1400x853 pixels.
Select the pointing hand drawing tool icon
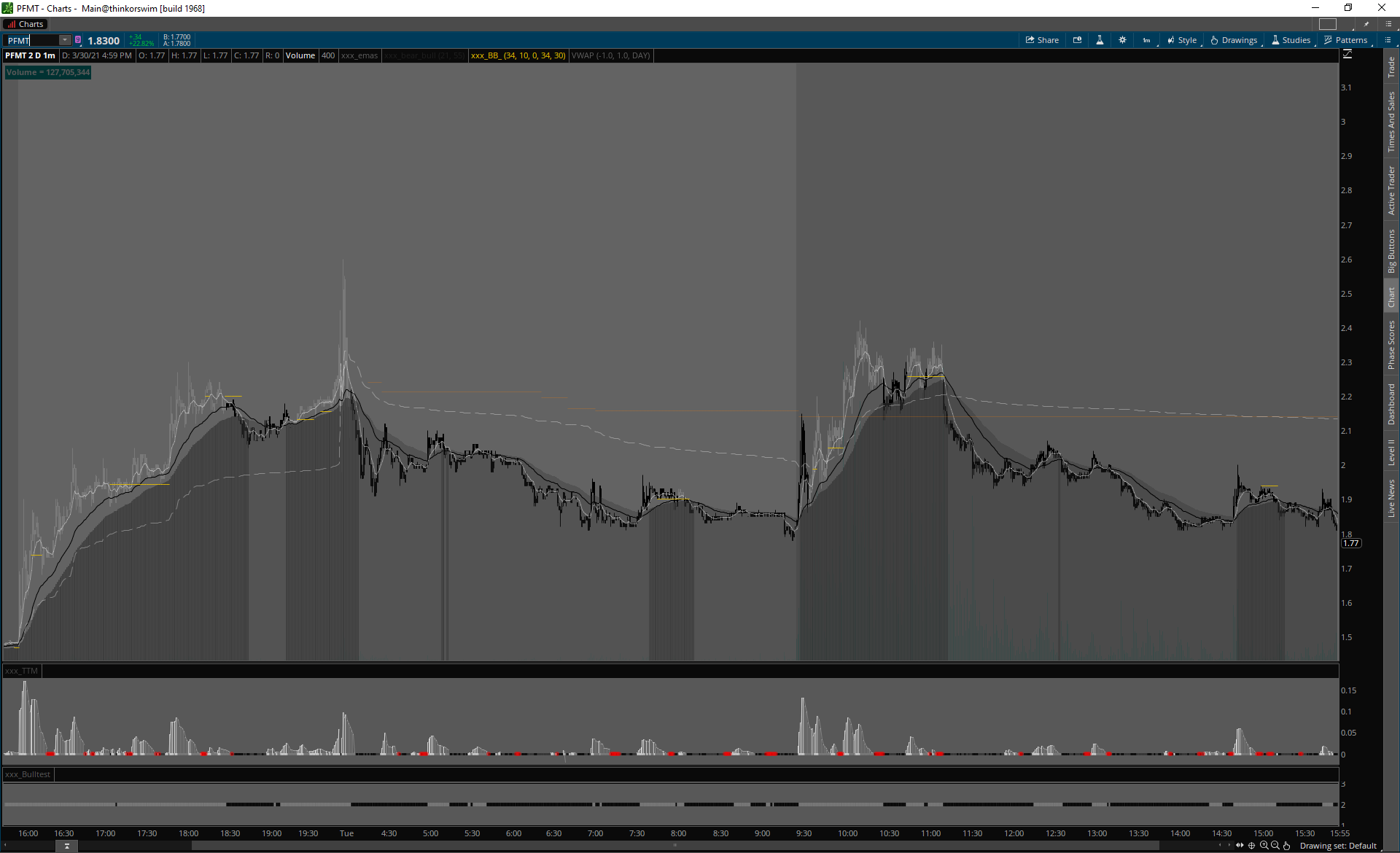point(1287,846)
